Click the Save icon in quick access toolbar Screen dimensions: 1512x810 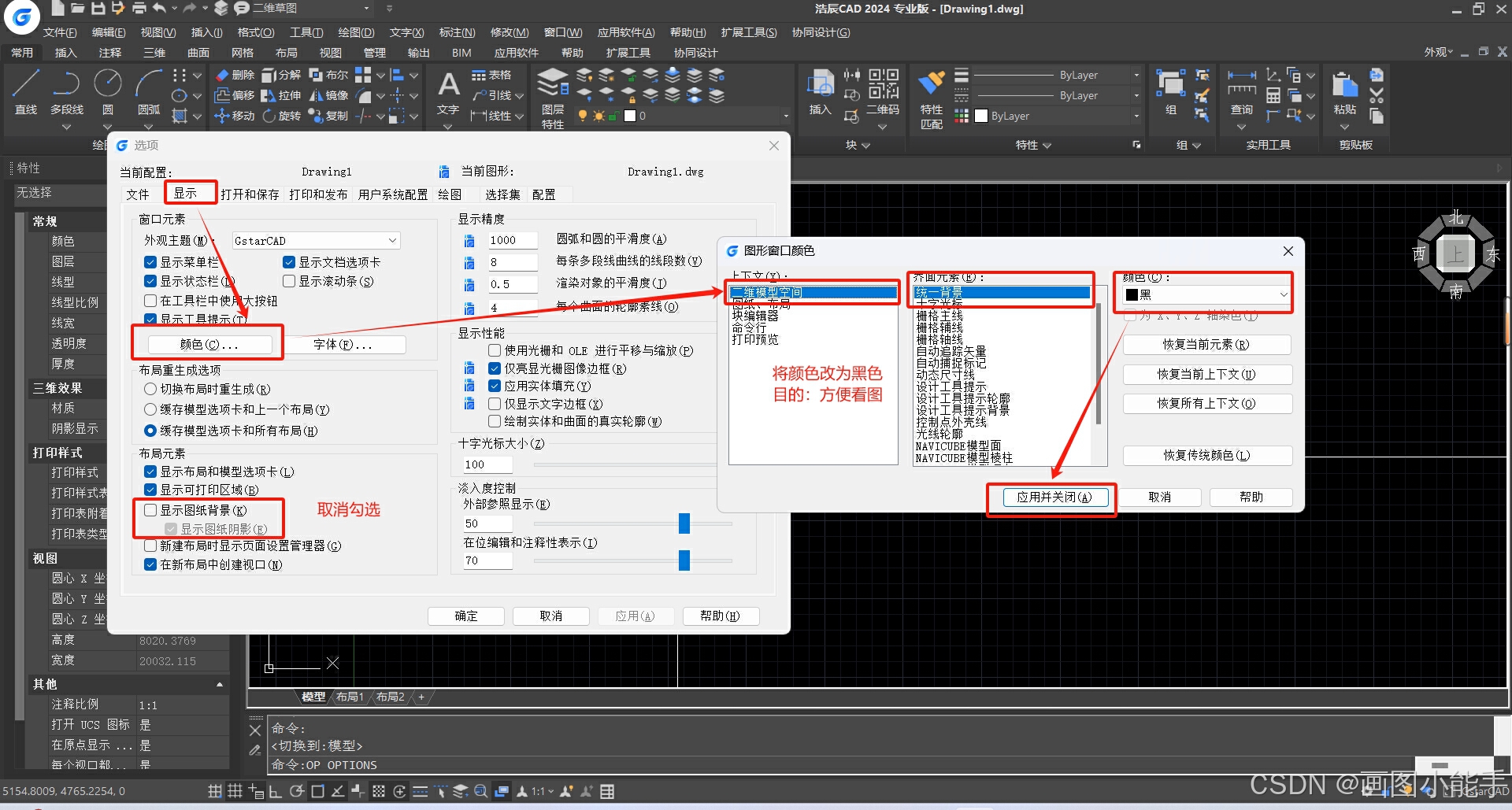point(98,9)
